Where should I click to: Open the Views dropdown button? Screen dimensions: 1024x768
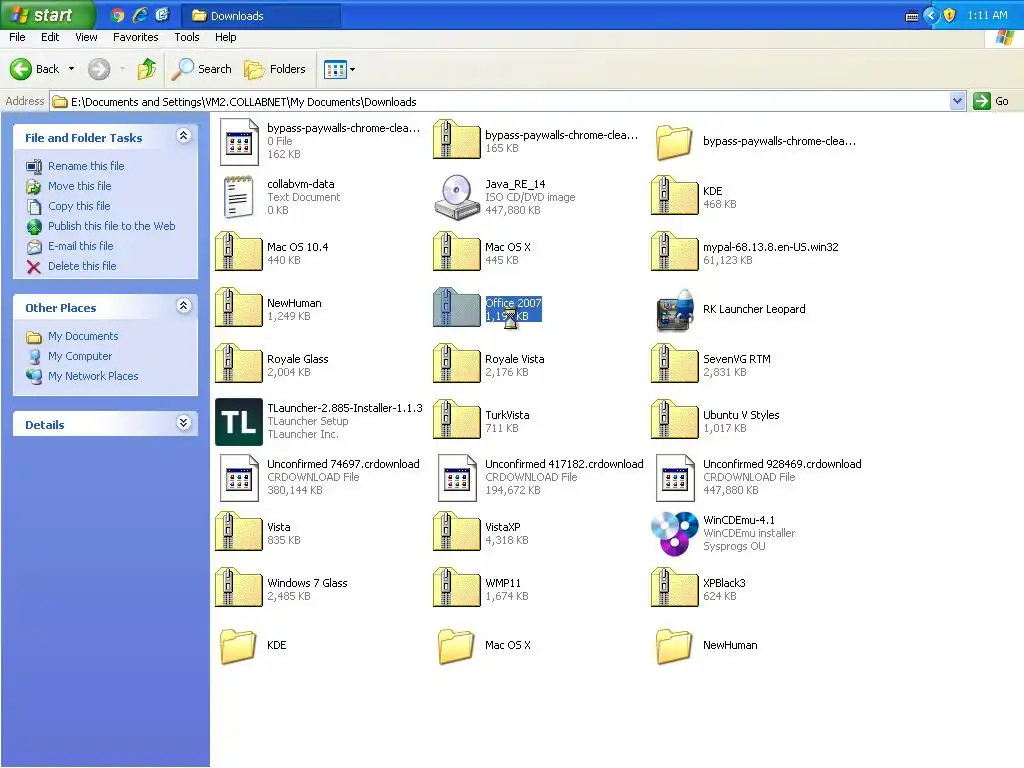[x=340, y=69]
